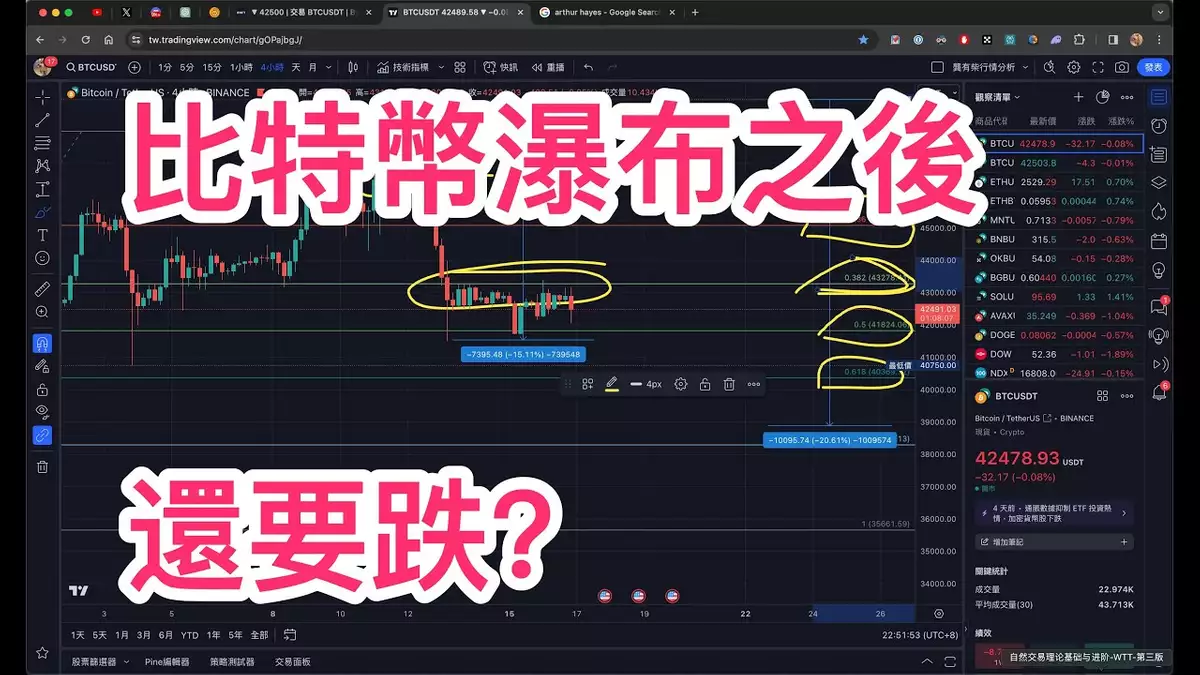Start bar replay with 重播
Screen dimensions: 1200x675
(548, 67)
